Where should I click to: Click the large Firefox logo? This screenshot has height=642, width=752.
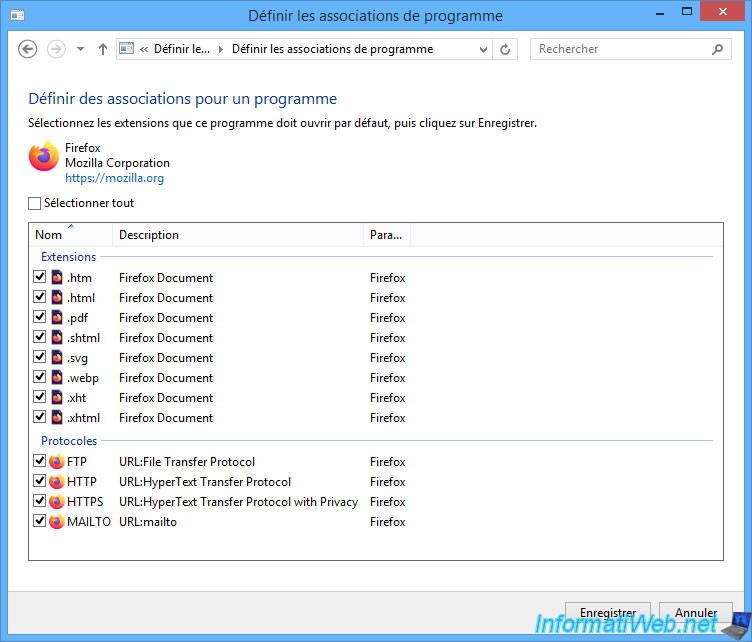(44, 156)
